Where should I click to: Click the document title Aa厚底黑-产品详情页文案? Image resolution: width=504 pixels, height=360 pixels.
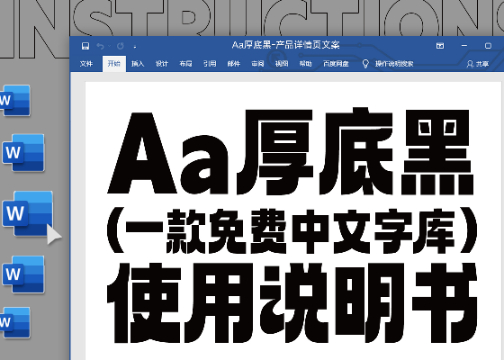[x=286, y=45]
